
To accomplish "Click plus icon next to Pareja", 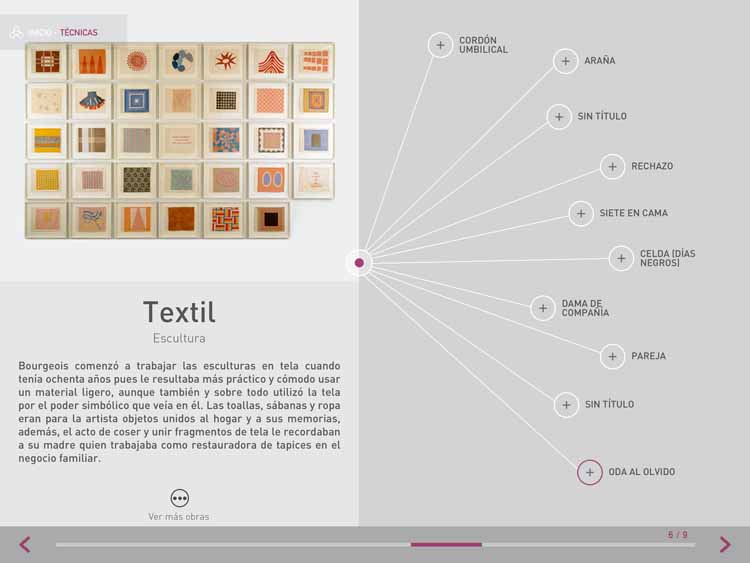I will pyautogui.click(x=613, y=356).
